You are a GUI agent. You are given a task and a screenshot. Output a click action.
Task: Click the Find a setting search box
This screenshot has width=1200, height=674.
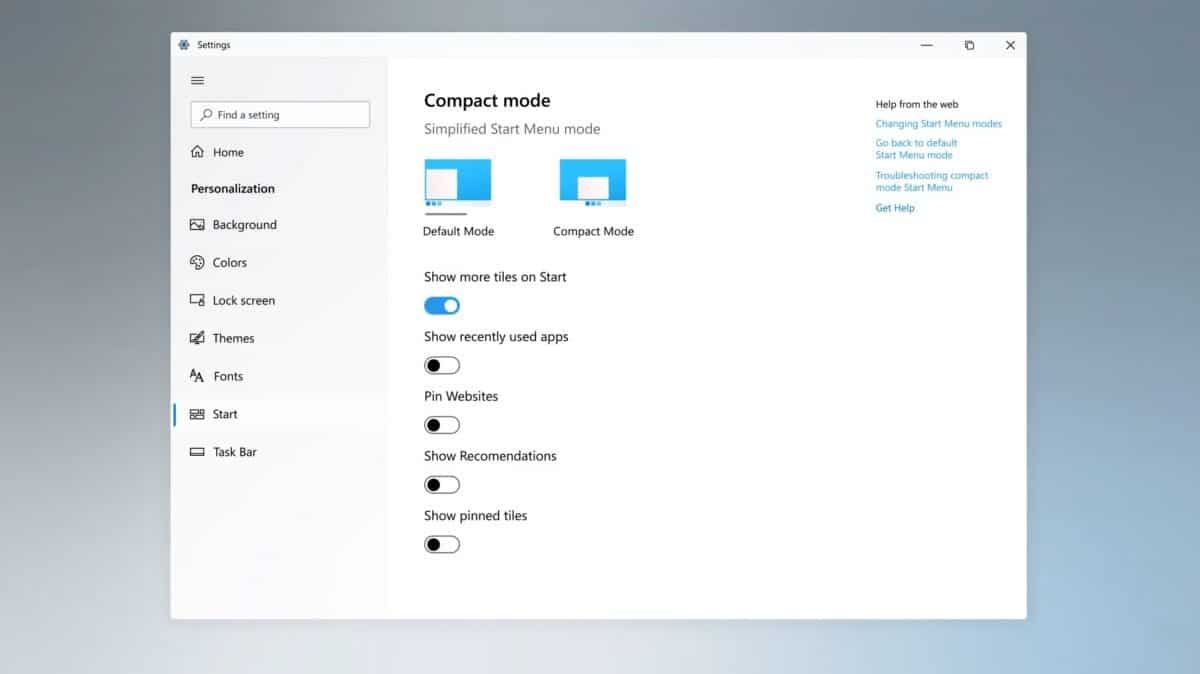coord(280,115)
